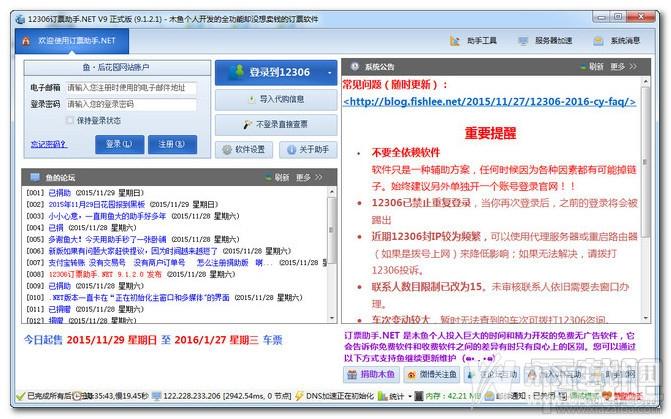Open forum post [007] 支付宝转账
671x419 pixels.
tap(160, 262)
